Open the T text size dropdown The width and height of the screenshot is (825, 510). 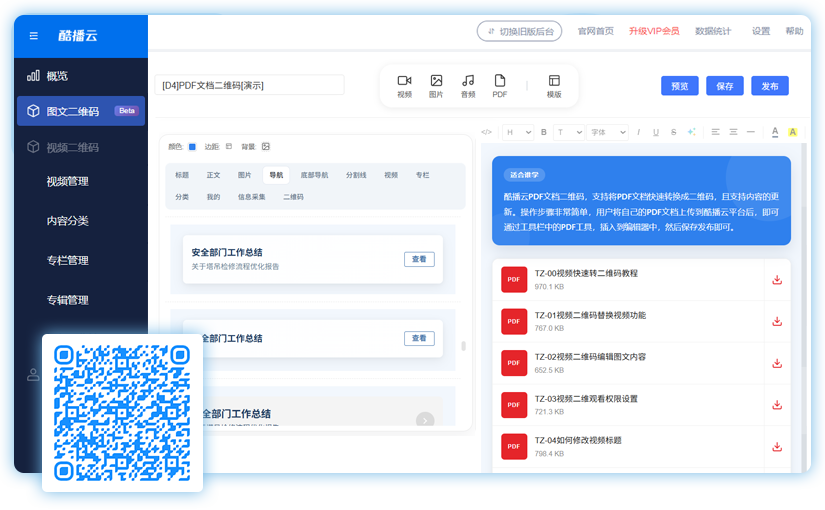click(x=569, y=132)
